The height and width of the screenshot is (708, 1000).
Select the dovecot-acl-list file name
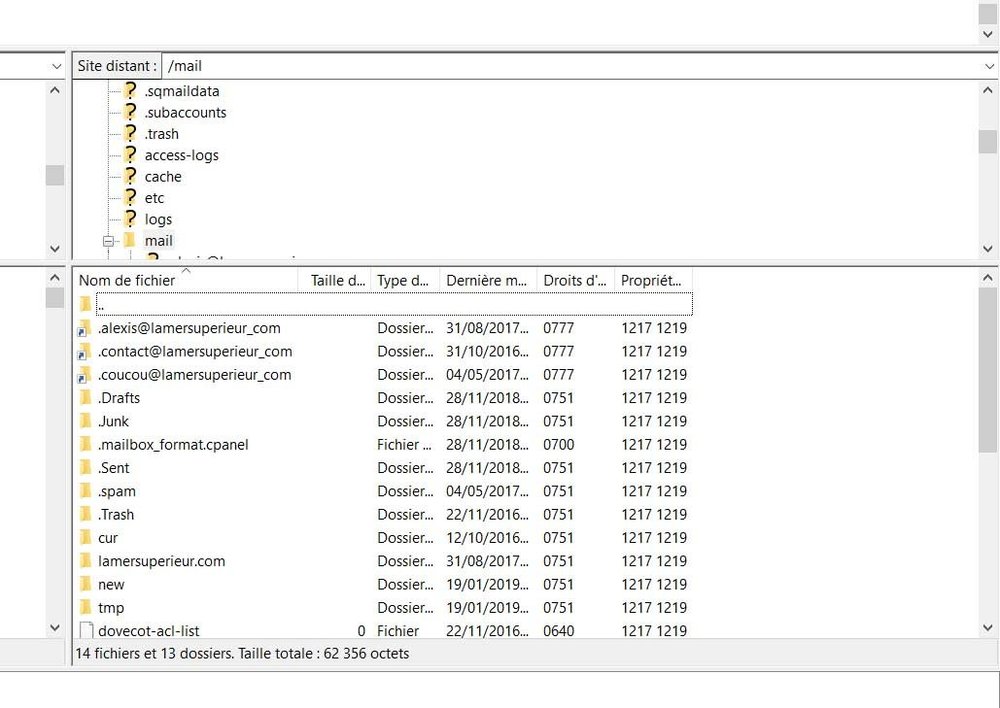[x=149, y=631]
